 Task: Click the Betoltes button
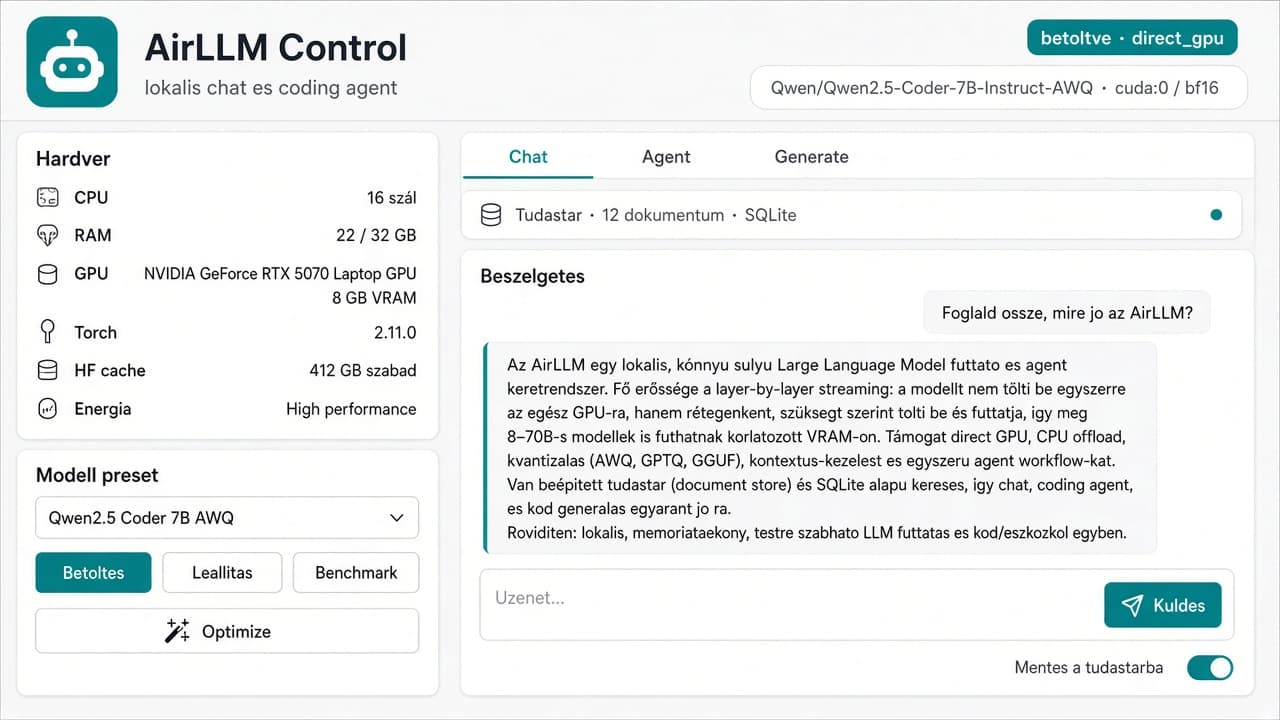tap(93, 573)
